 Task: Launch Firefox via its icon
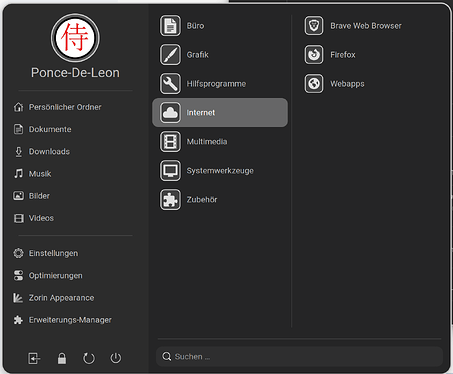(x=314, y=55)
